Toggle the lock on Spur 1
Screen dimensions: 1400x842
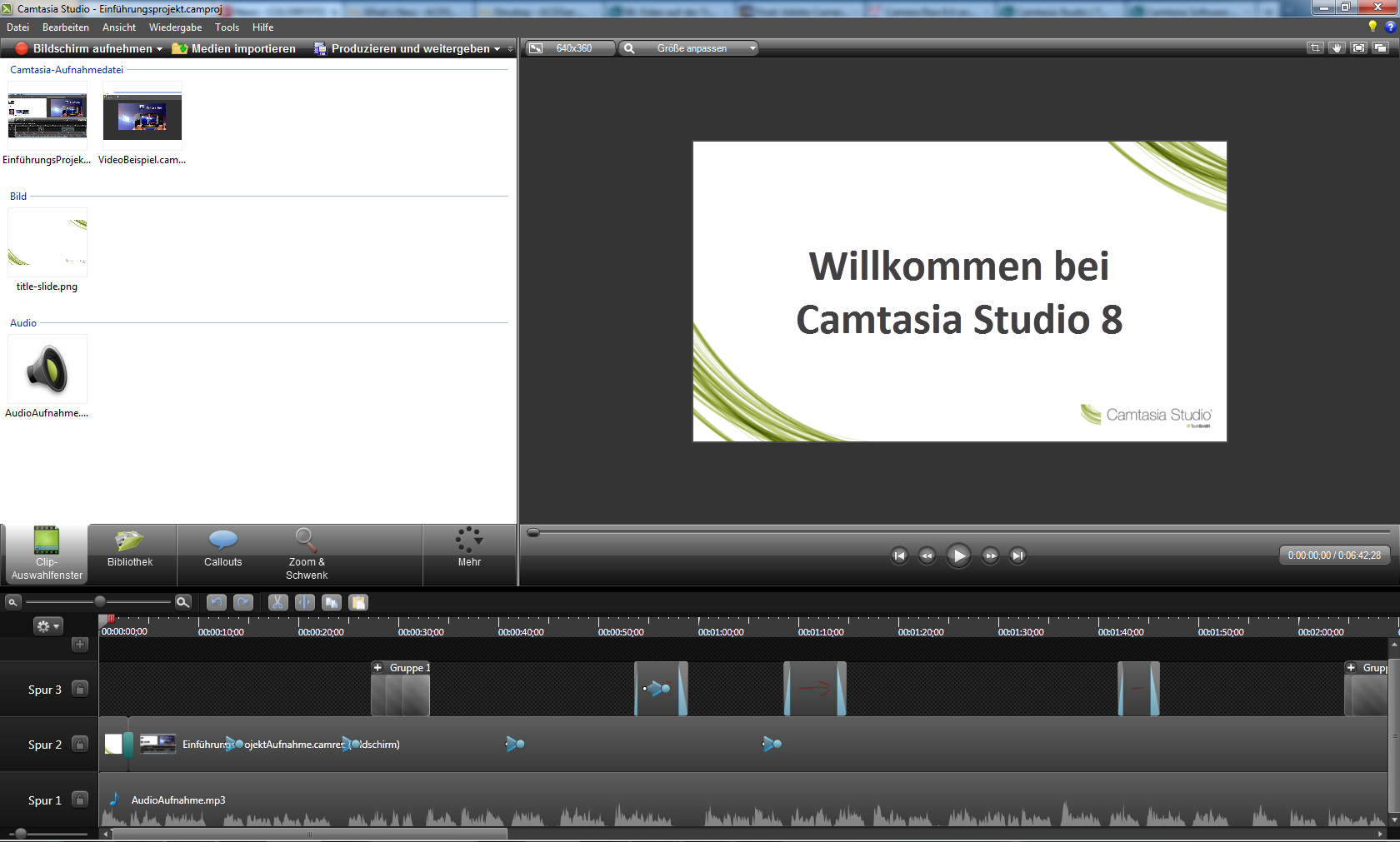(x=80, y=800)
